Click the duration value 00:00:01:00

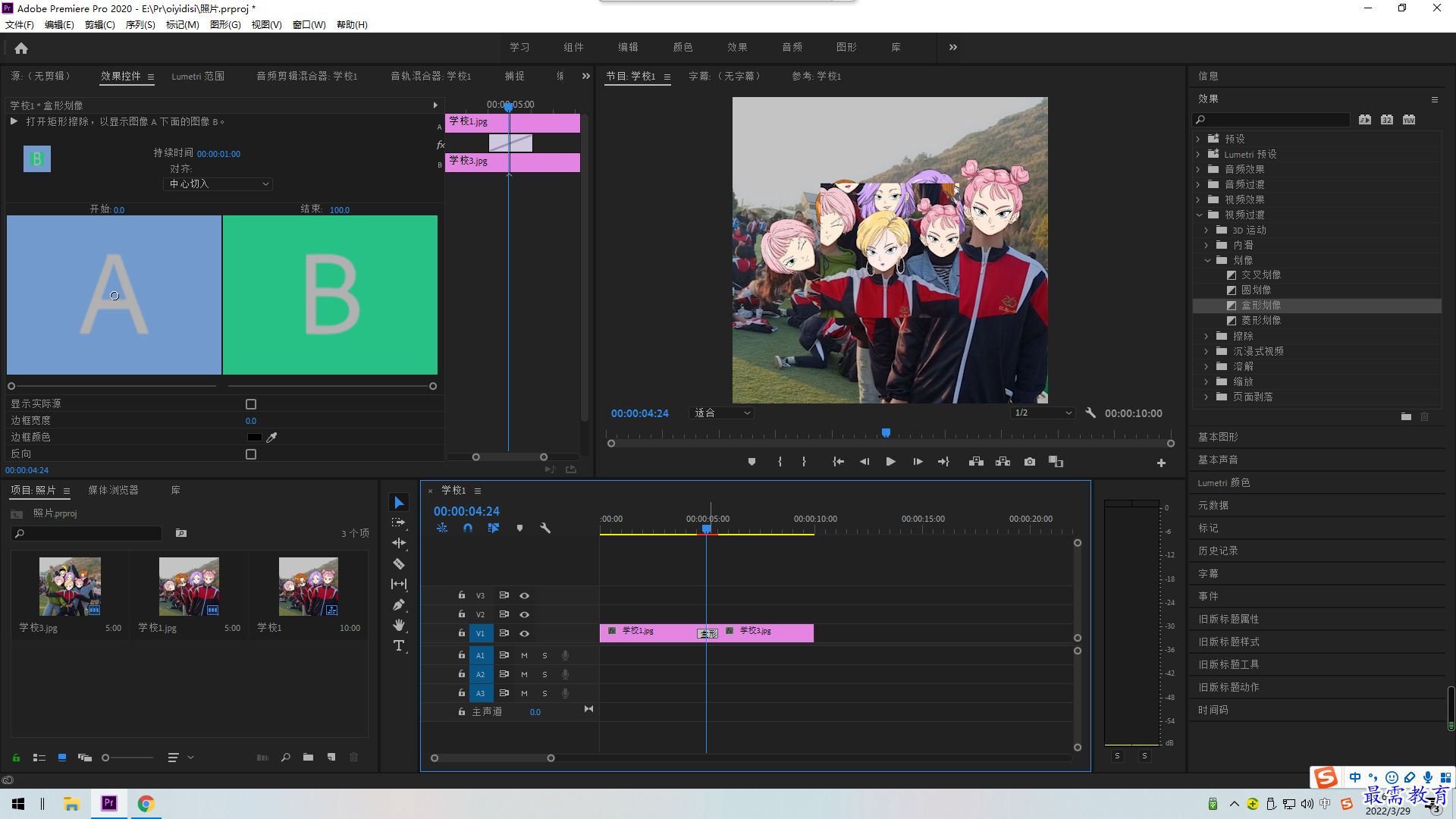click(218, 154)
